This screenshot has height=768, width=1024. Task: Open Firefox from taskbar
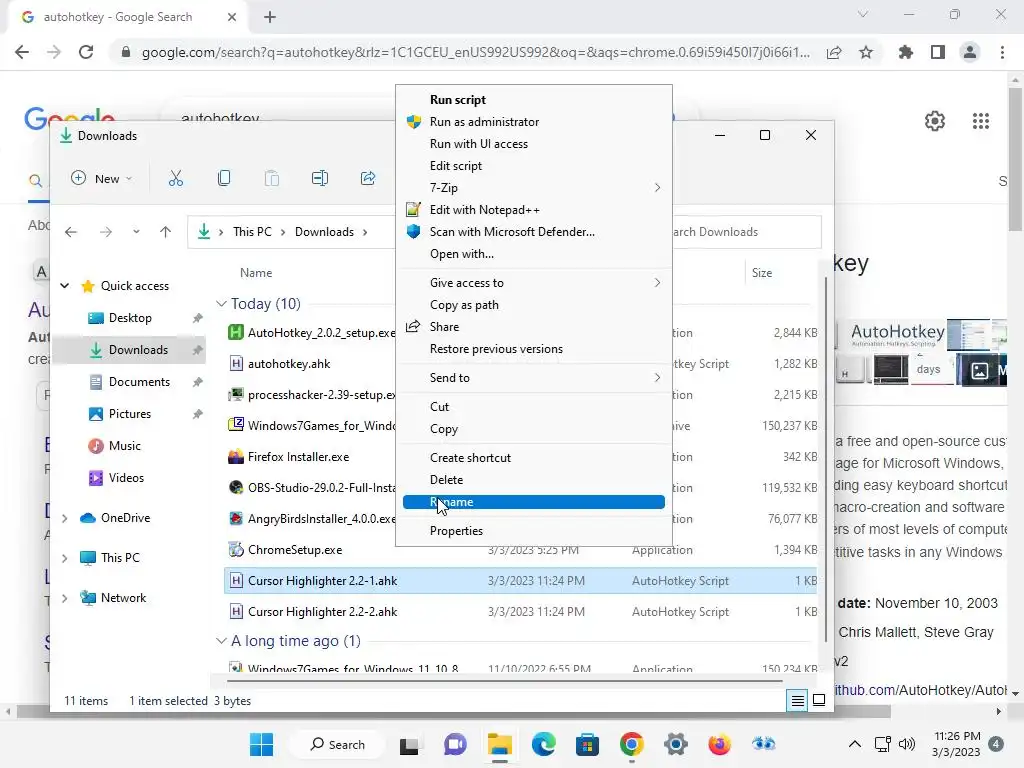pos(720,744)
